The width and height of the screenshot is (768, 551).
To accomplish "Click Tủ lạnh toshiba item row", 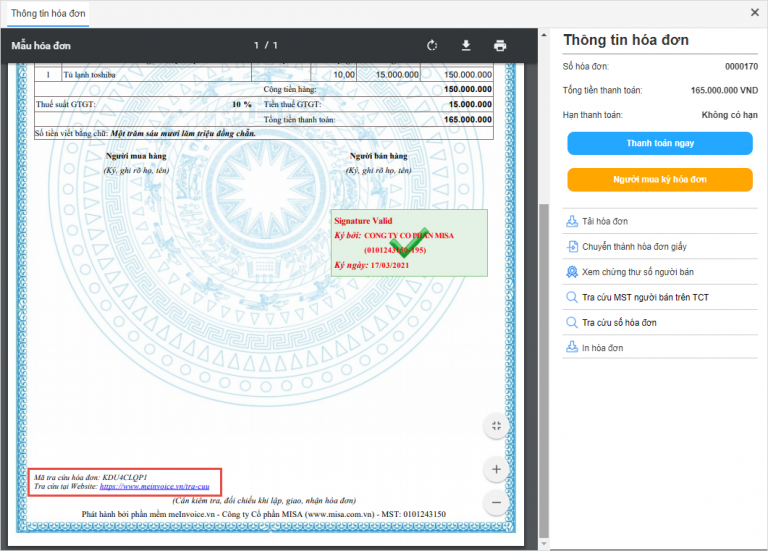I will (264, 75).
